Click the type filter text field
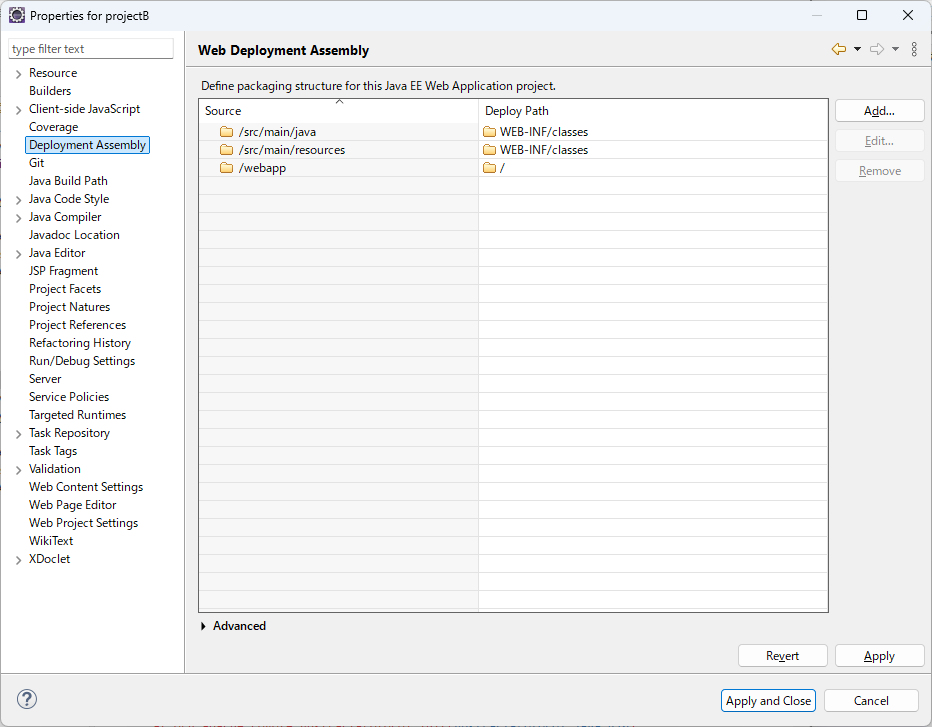This screenshot has height=727, width=932. click(90, 48)
